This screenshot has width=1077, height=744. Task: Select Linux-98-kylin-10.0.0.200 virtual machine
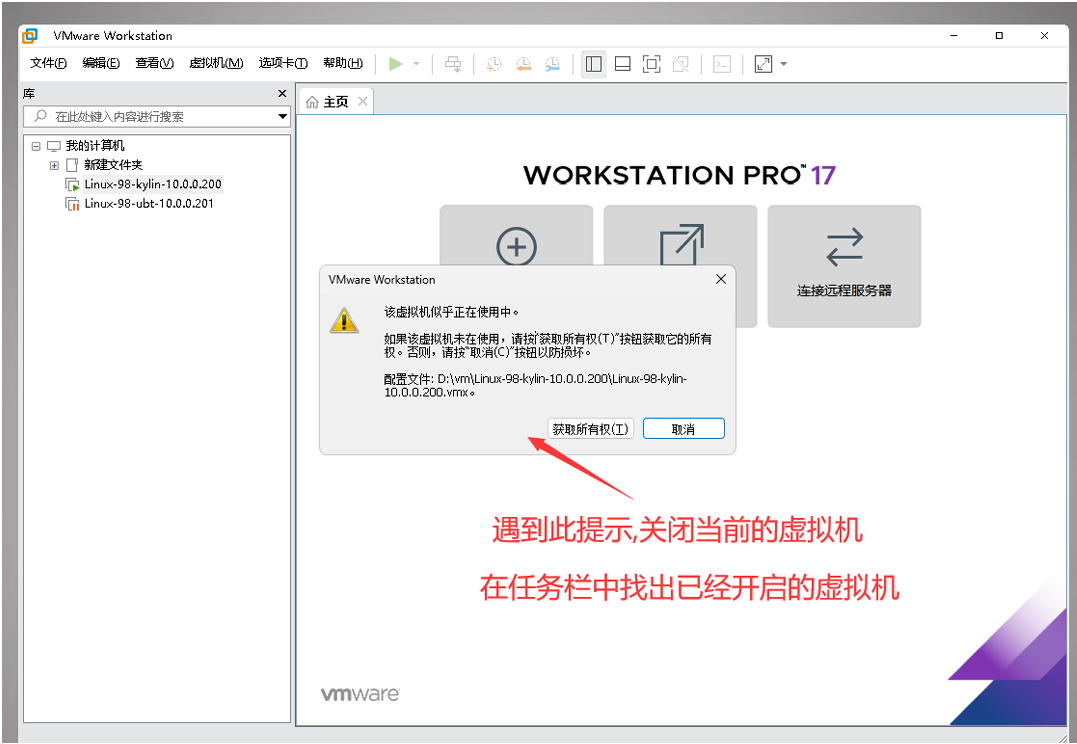(152, 184)
